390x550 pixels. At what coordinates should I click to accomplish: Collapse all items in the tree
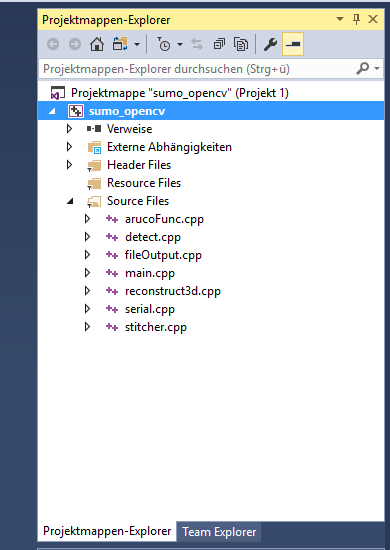(x=219, y=44)
